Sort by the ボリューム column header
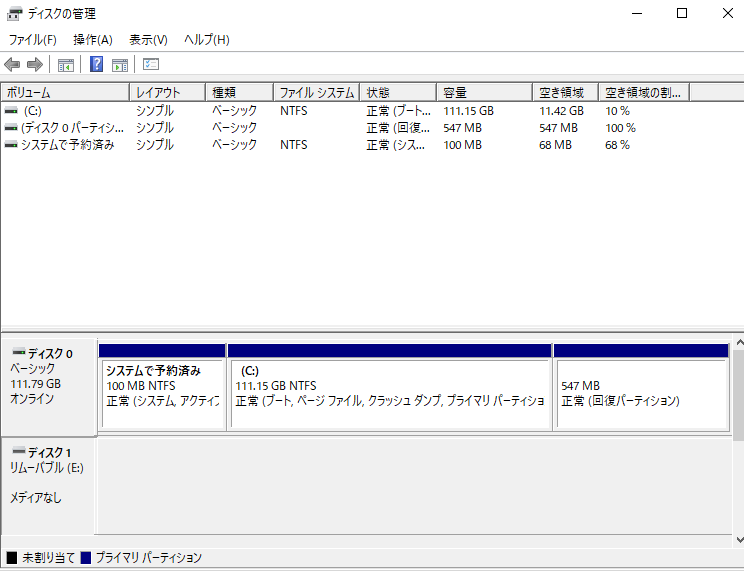Image resolution: width=744 pixels, height=571 pixels. click(x=65, y=92)
